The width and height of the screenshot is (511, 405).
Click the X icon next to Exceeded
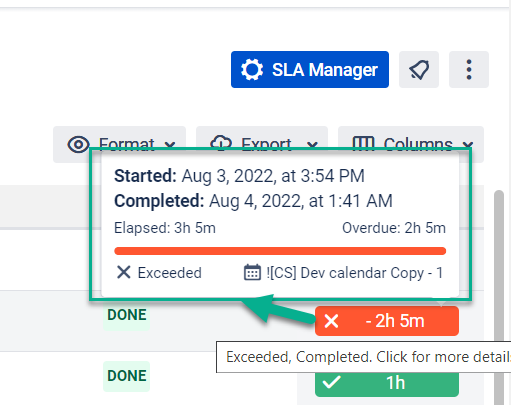click(124, 272)
